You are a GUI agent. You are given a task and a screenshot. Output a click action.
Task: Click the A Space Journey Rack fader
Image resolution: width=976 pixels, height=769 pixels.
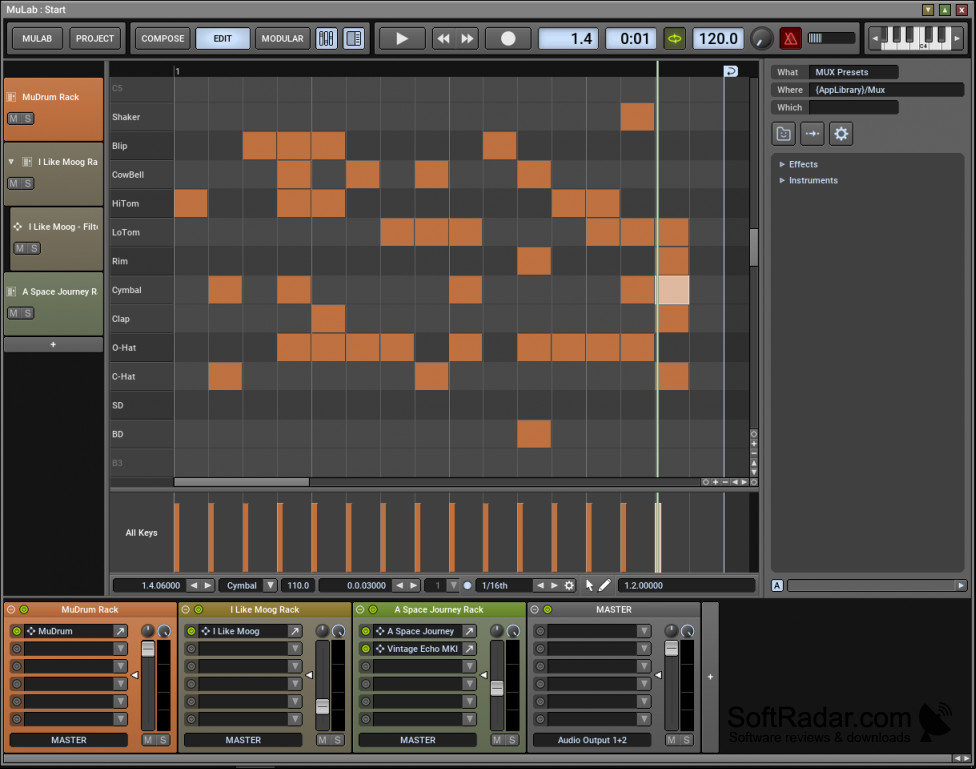tap(497, 688)
